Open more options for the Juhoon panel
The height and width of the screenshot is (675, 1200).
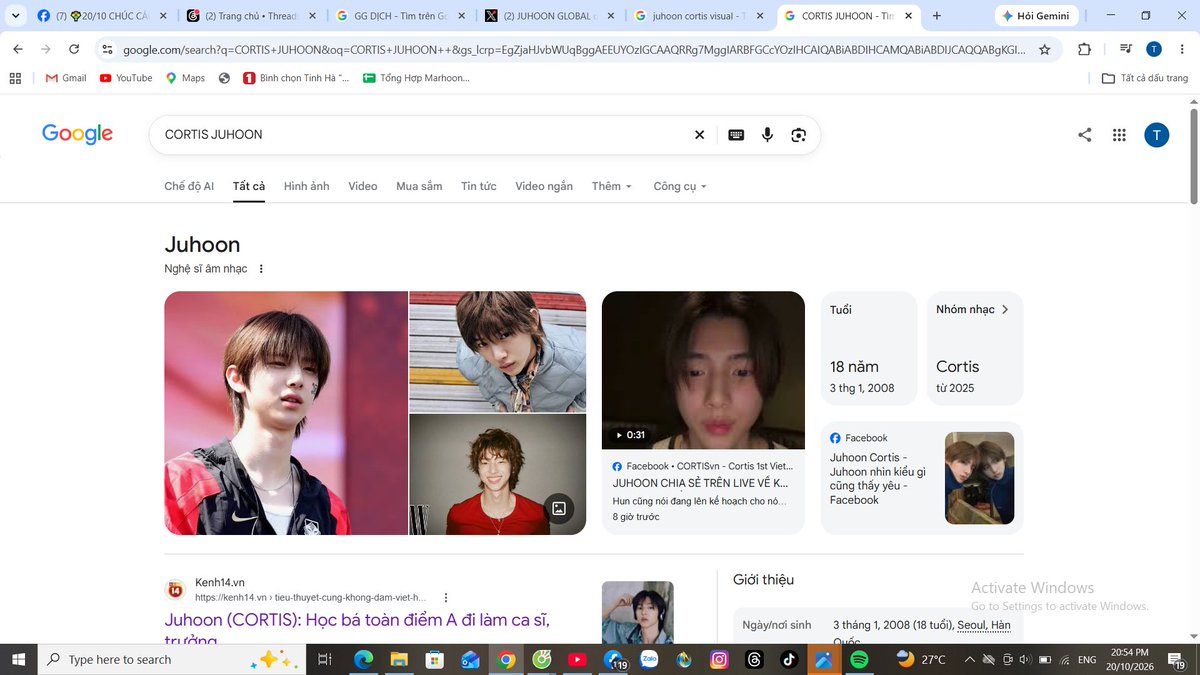[262, 269]
